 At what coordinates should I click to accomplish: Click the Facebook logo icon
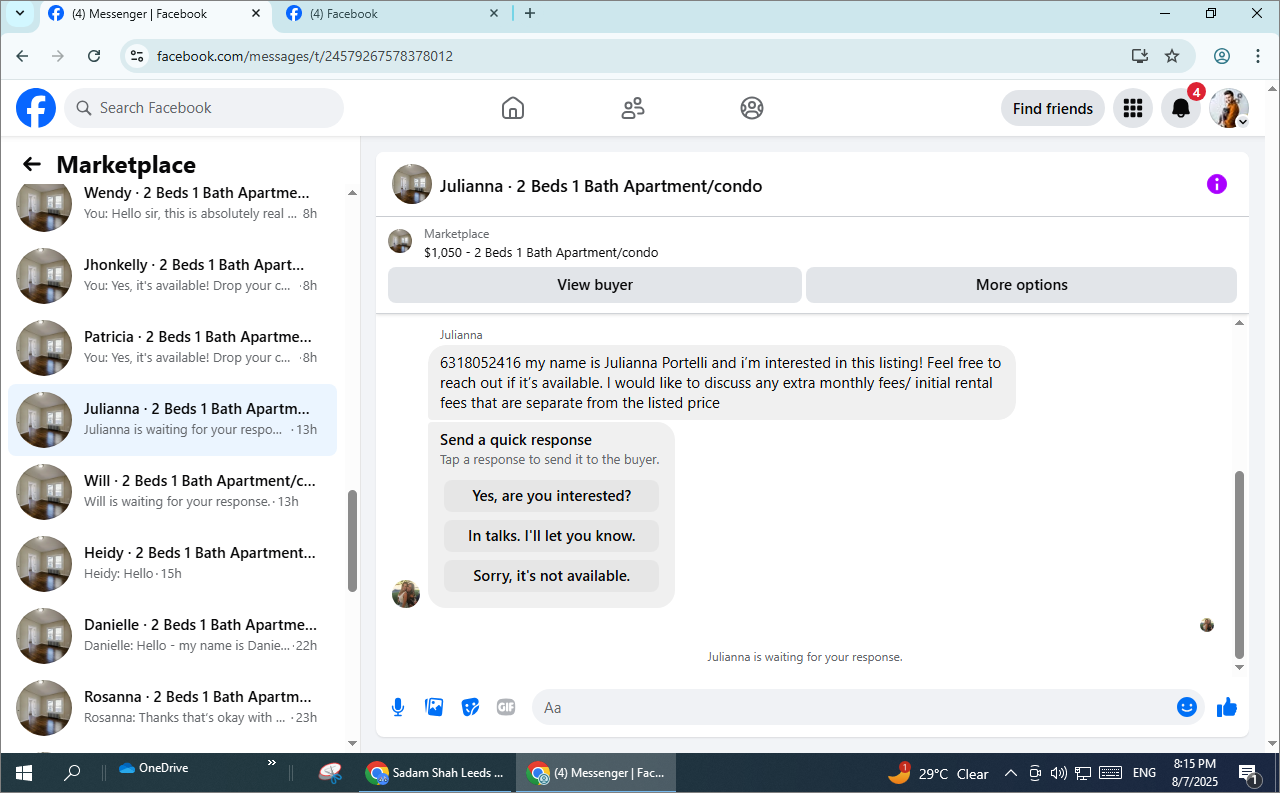pyautogui.click(x=36, y=108)
